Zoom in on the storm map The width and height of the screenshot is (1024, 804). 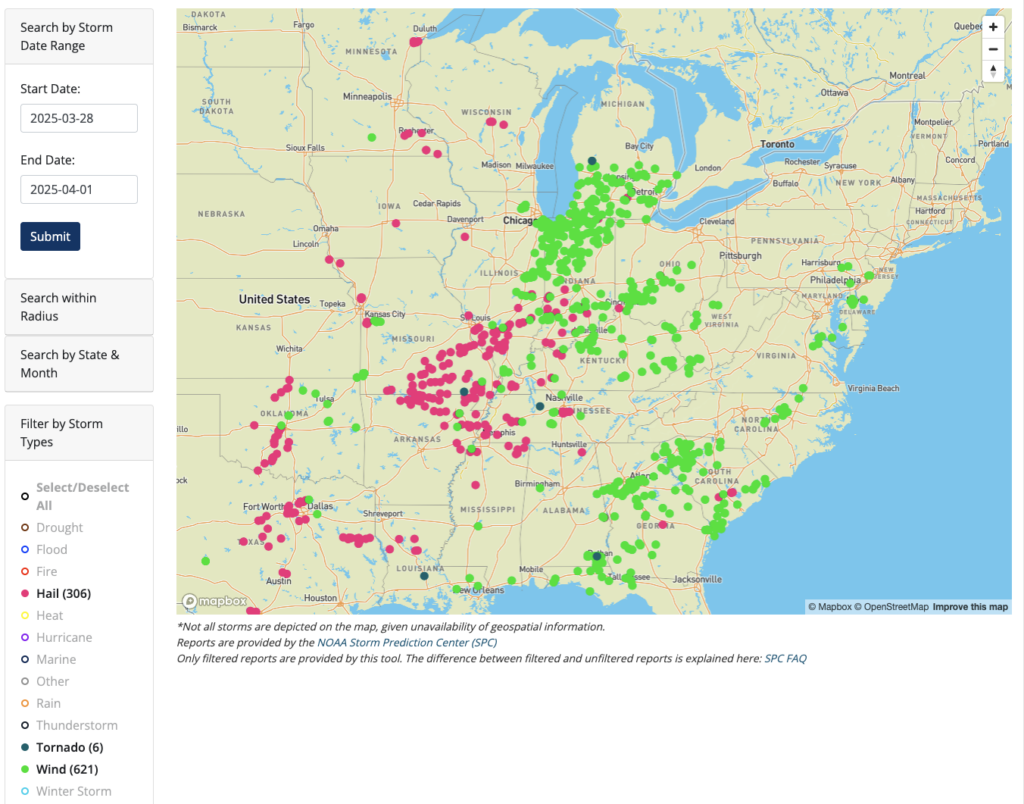(x=993, y=26)
